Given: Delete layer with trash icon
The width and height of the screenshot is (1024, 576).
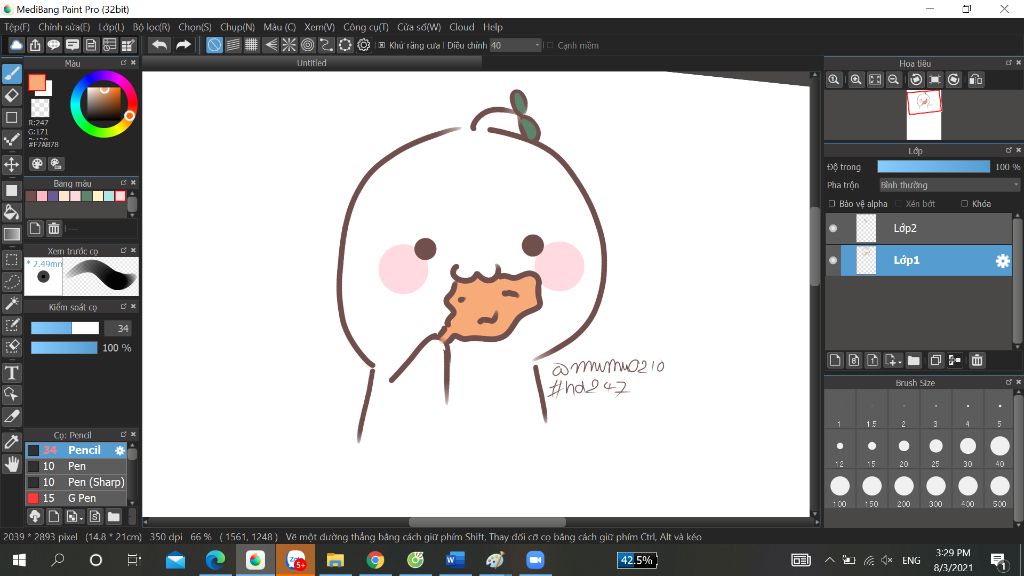Looking at the screenshot, I should click(977, 360).
